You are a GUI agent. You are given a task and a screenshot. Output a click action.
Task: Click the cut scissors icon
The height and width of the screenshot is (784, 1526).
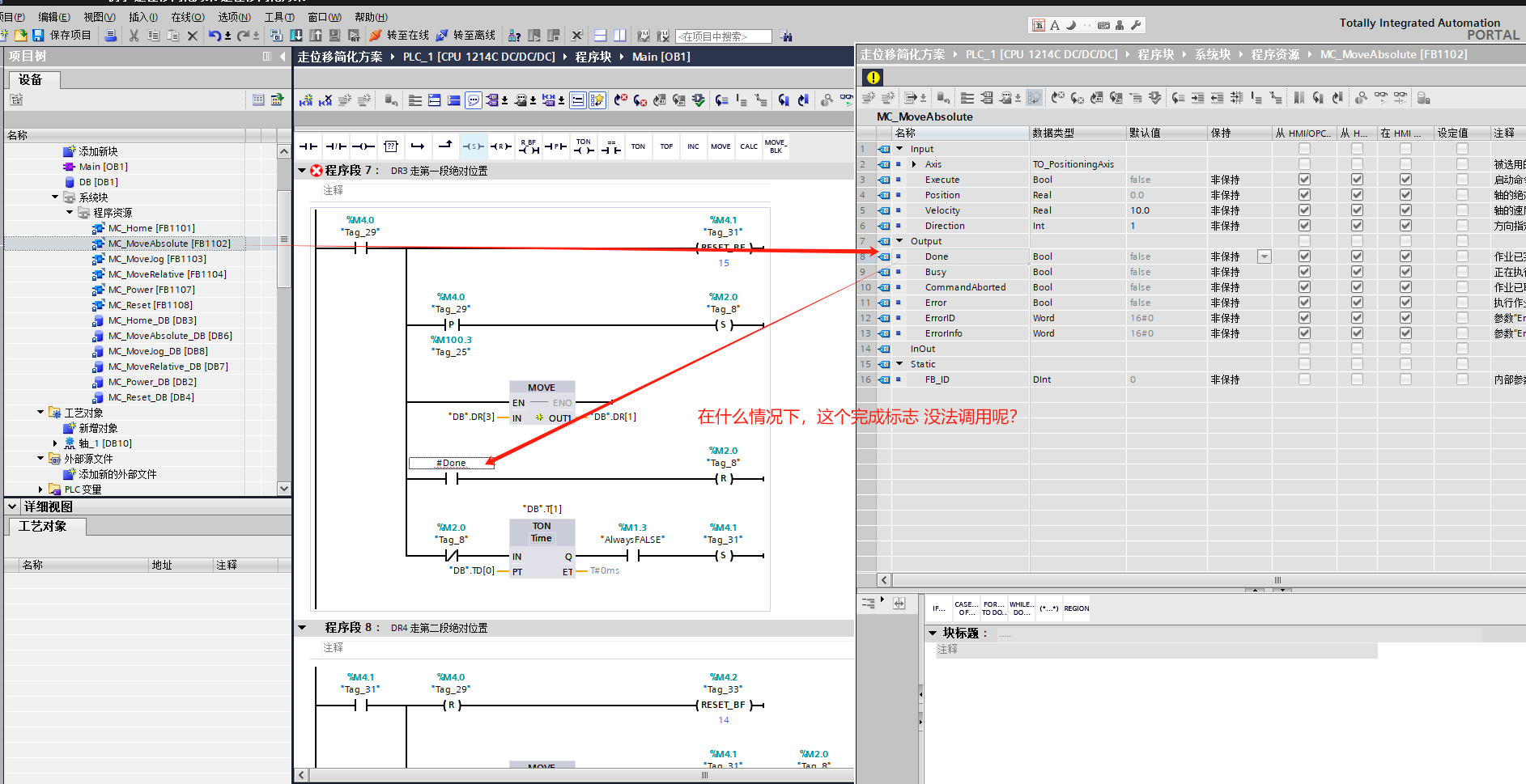(134, 36)
